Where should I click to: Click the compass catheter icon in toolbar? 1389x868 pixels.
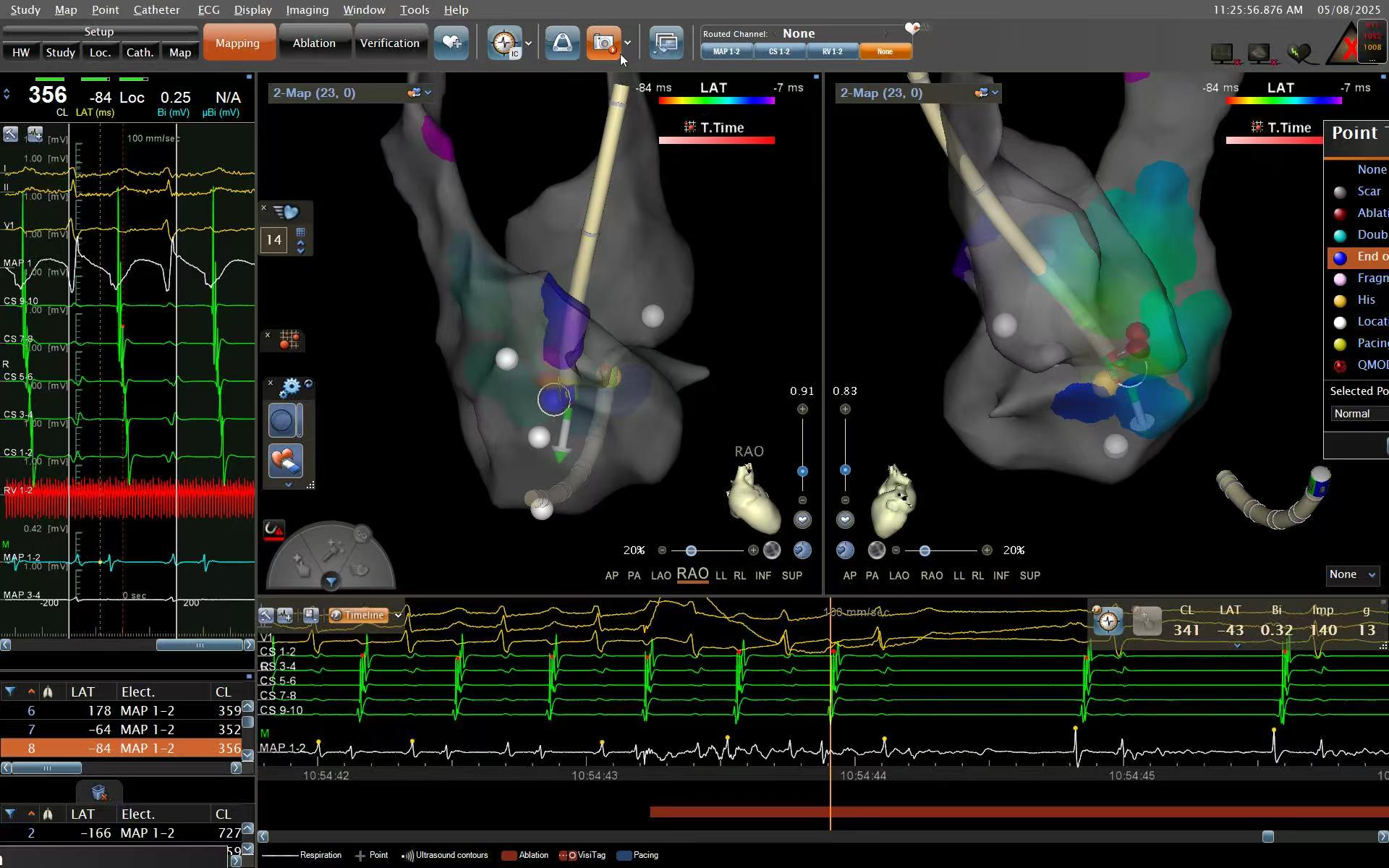[504, 43]
